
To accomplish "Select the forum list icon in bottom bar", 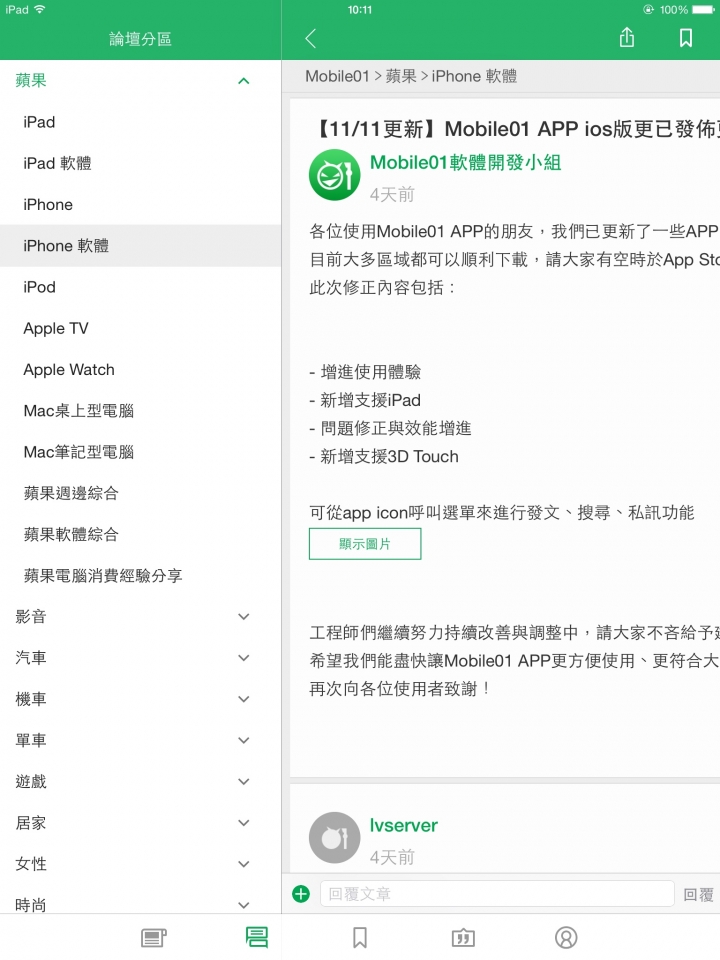I will [257, 937].
